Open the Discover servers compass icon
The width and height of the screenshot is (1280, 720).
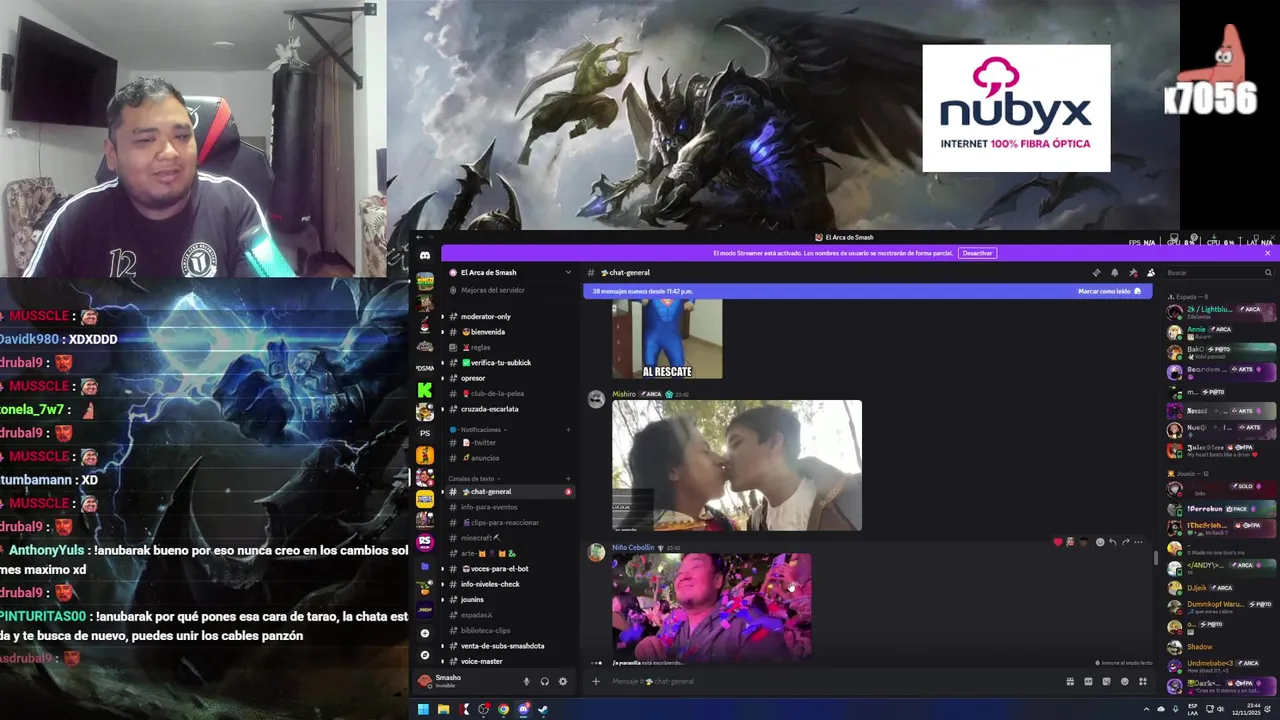pos(425,654)
